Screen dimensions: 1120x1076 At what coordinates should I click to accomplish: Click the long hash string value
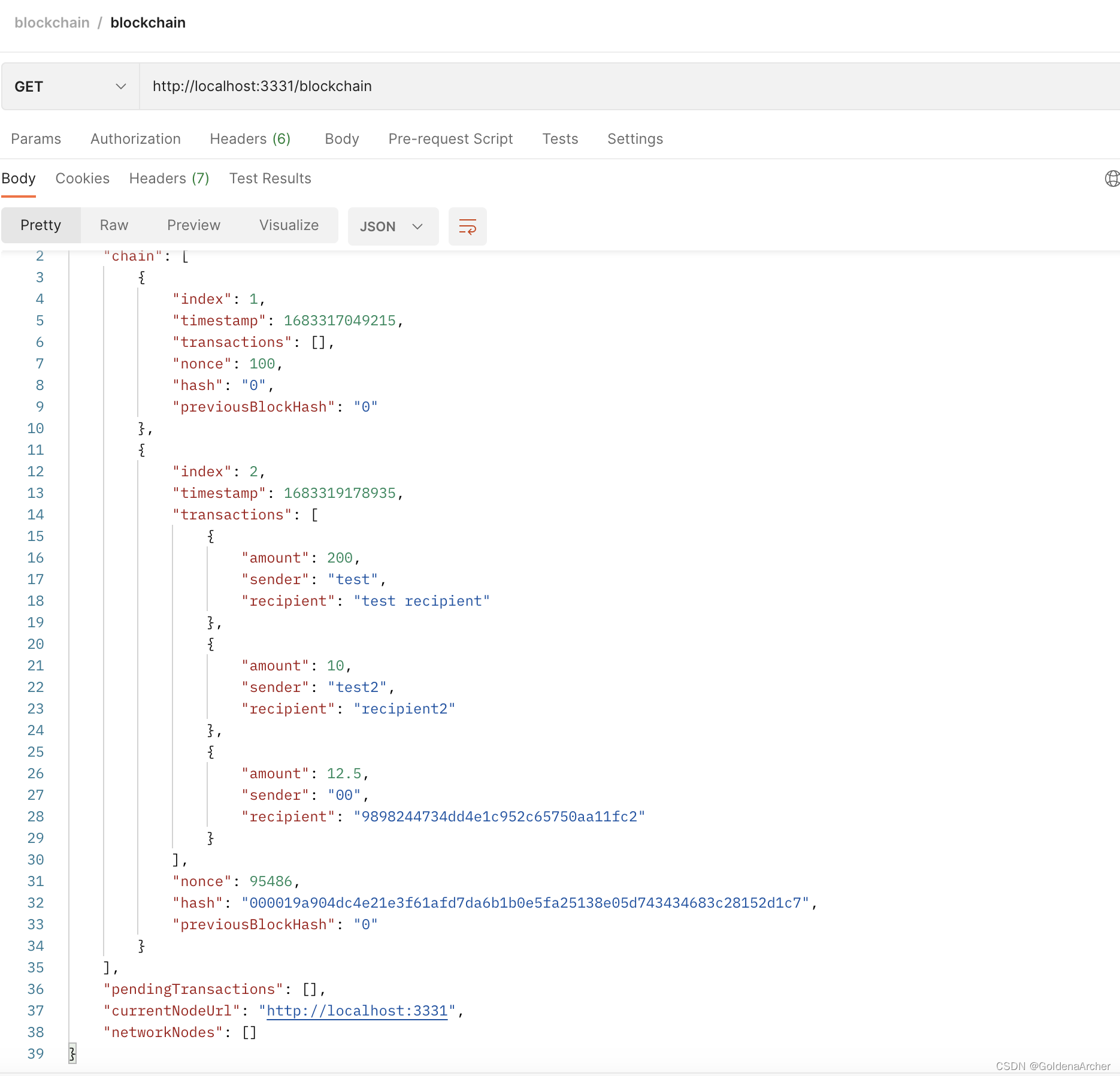tap(525, 903)
